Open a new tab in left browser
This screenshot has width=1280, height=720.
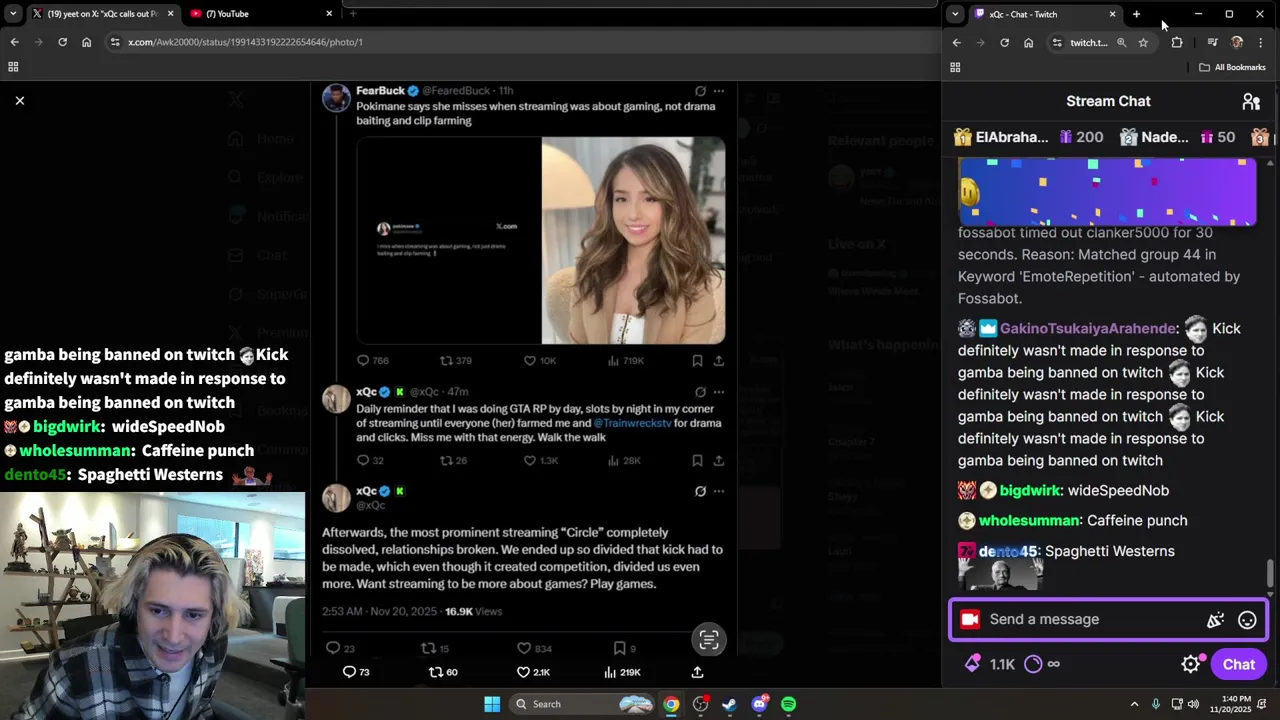coord(353,13)
